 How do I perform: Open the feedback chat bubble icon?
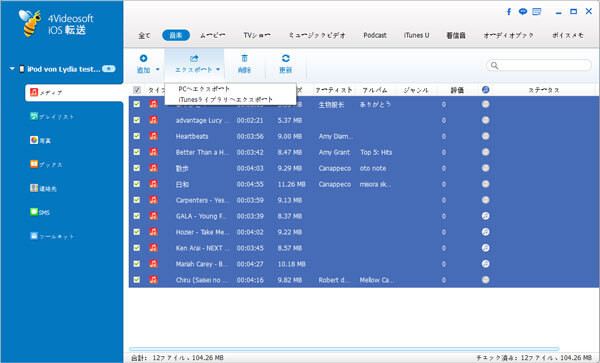point(523,12)
